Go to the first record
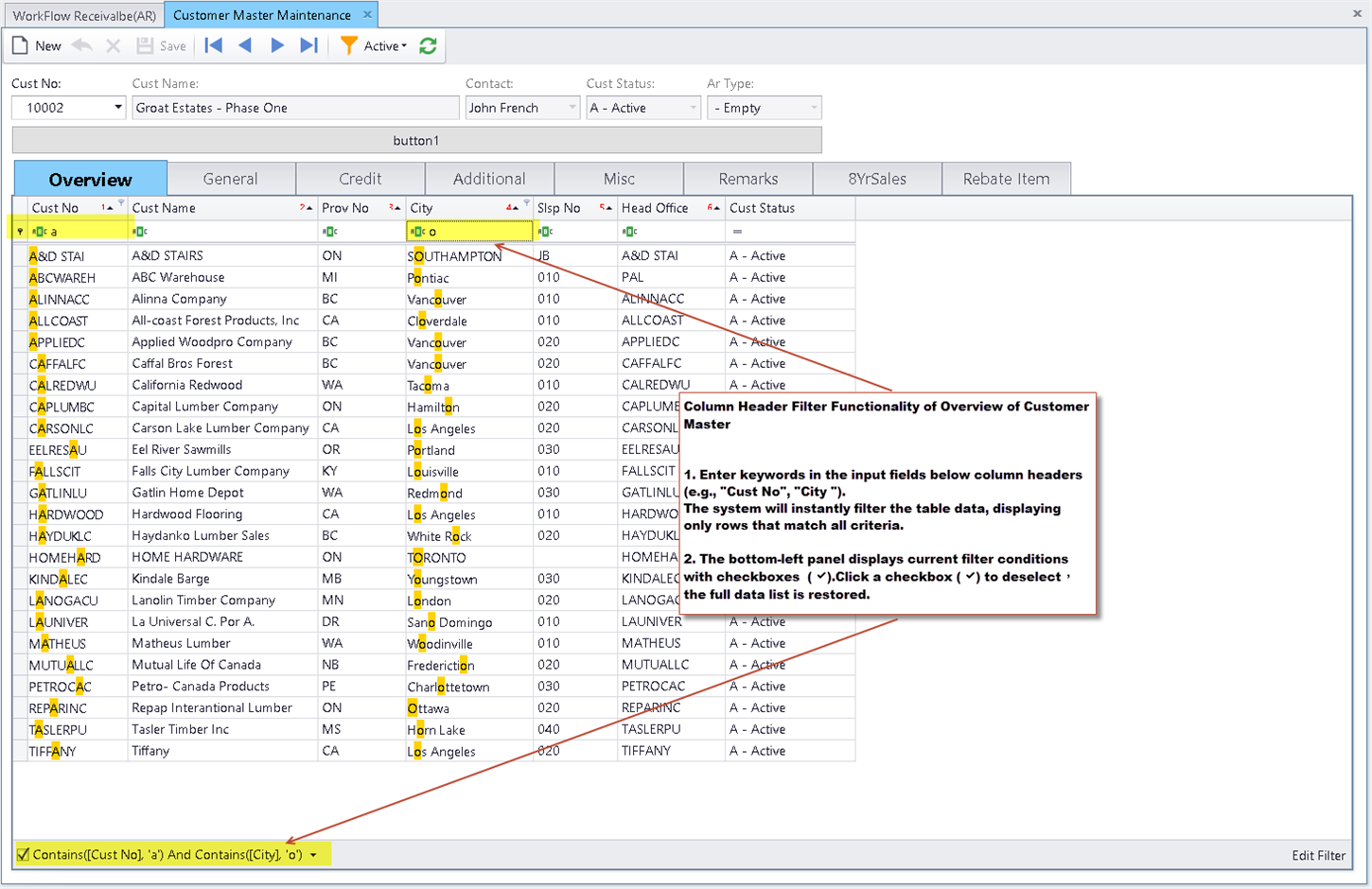The width and height of the screenshot is (1372, 889). 214,45
